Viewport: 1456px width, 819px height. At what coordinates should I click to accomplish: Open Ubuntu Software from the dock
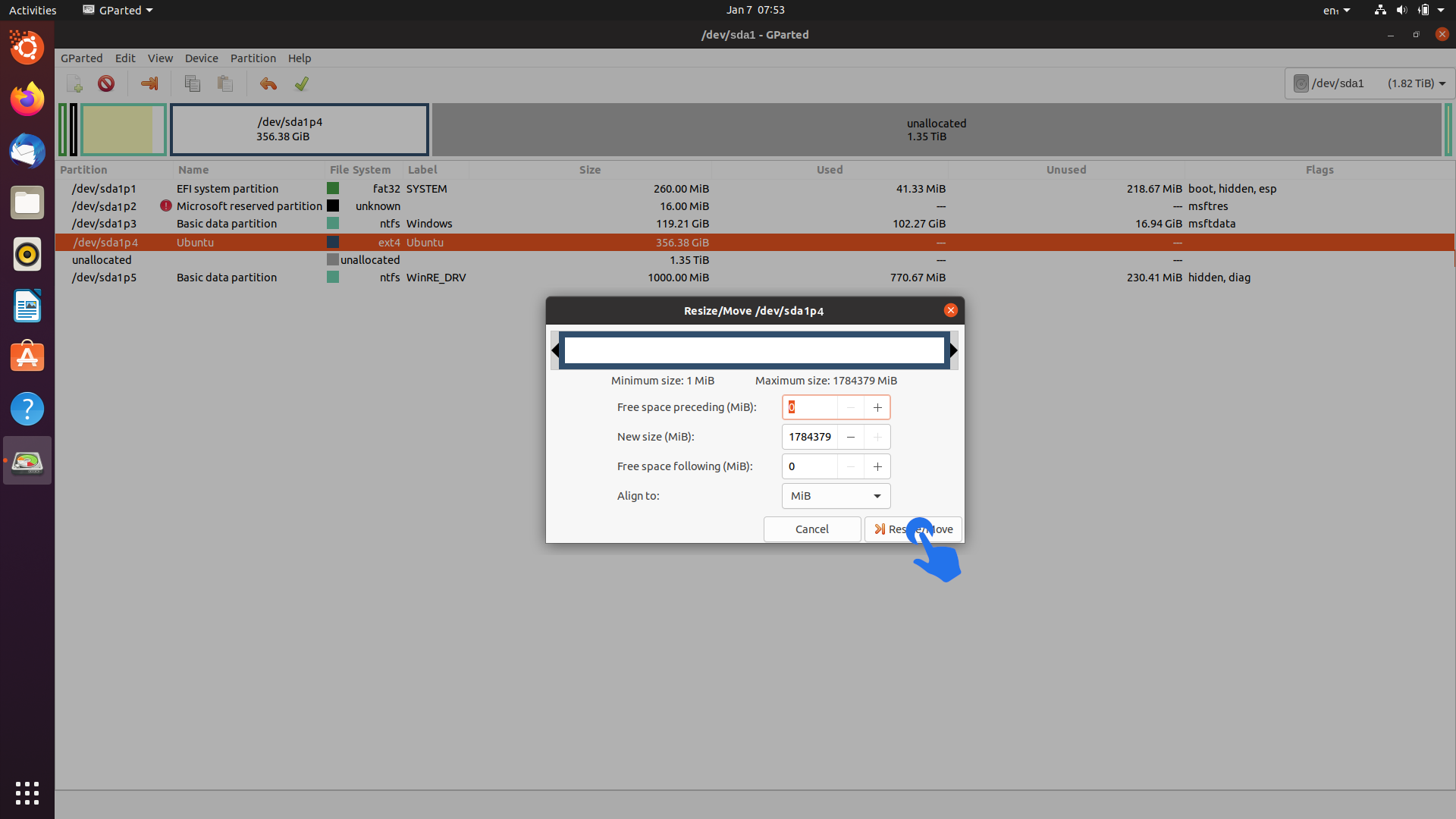point(27,357)
